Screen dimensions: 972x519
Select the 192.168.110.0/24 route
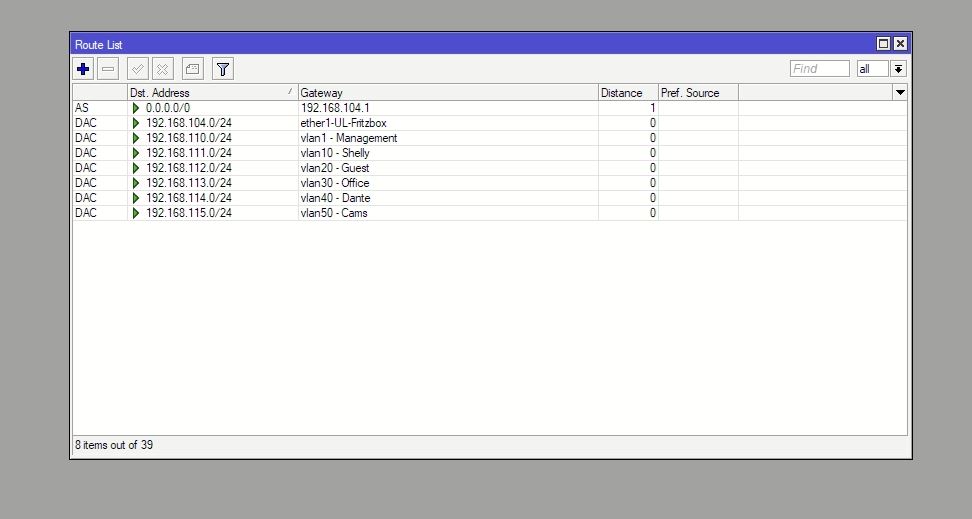coord(490,138)
